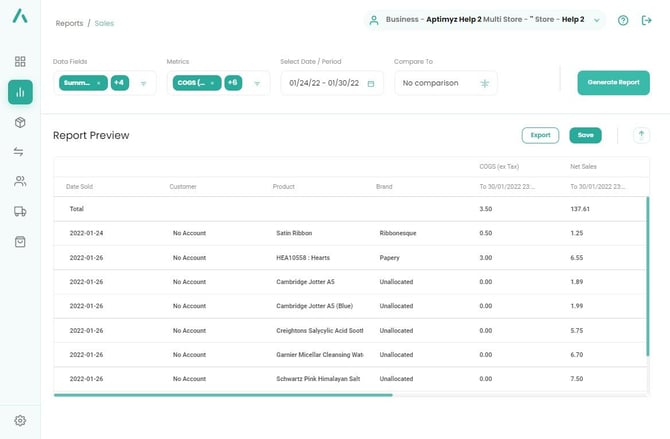
Task: Click the logout icon at top right
Action: click(x=647, y=20)
